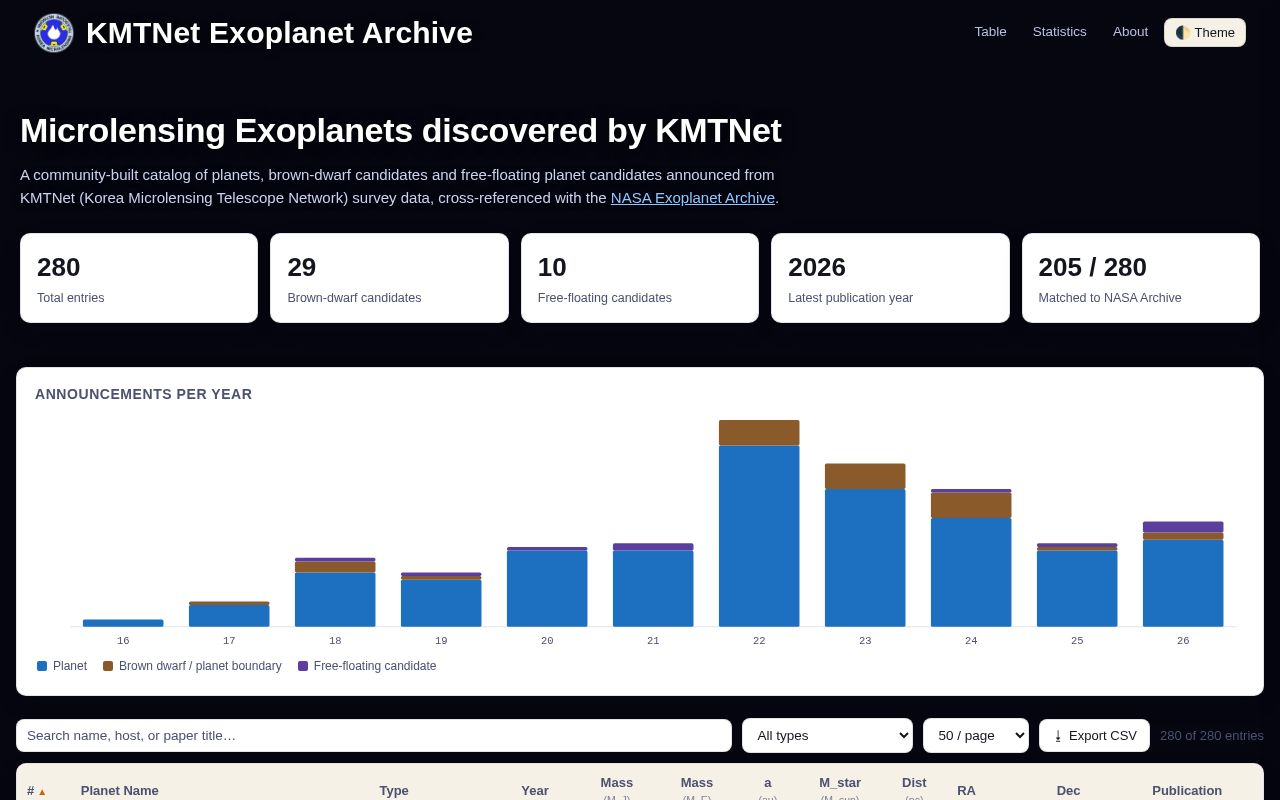Sort by the Planet Name column header
1280x800 pixels.
coord(120,790)
